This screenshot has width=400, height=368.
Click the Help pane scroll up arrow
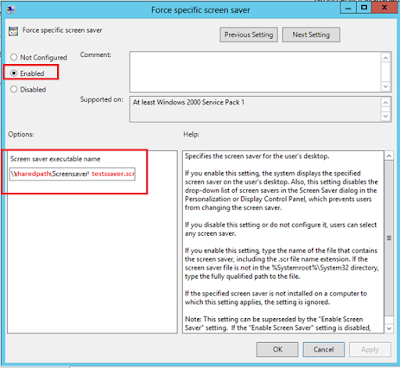(x=389, y=156)
